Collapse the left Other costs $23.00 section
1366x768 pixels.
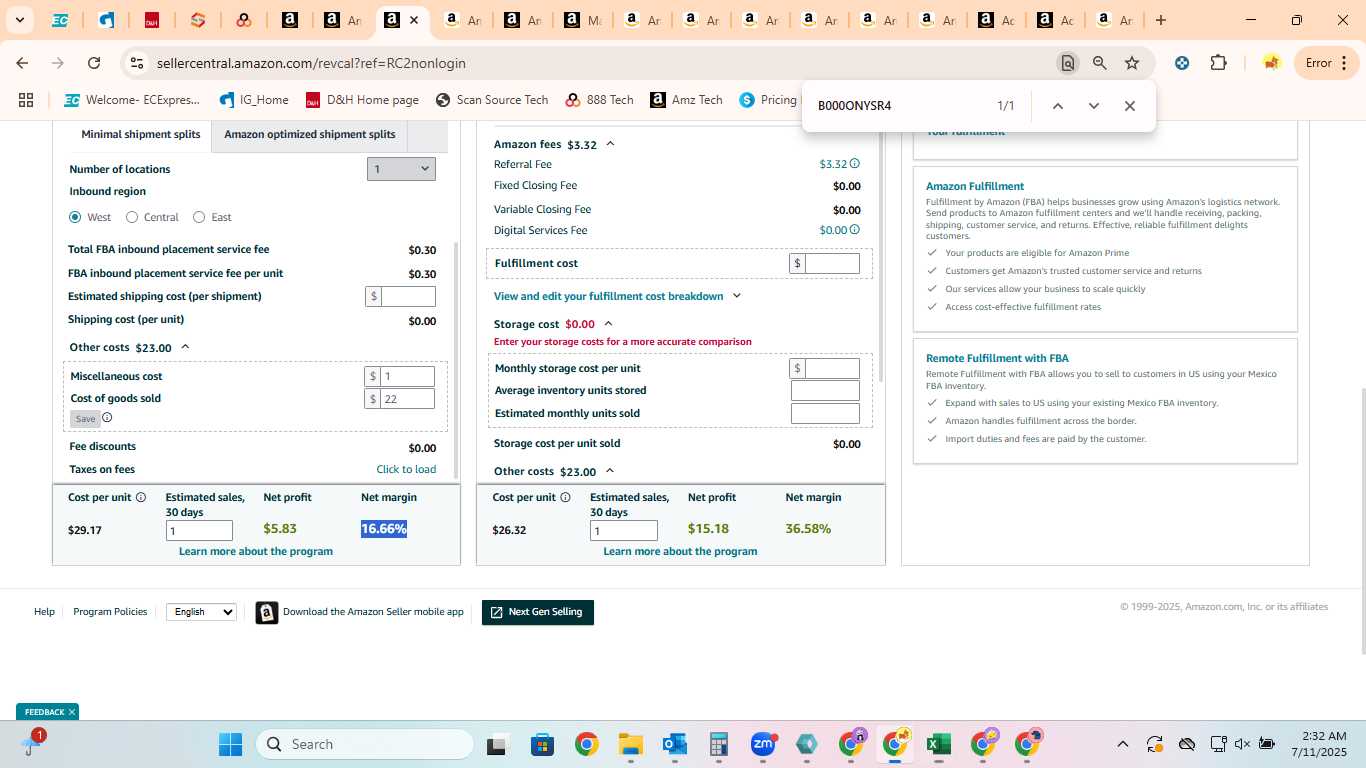pyautogui.click(x=185, y=347)
